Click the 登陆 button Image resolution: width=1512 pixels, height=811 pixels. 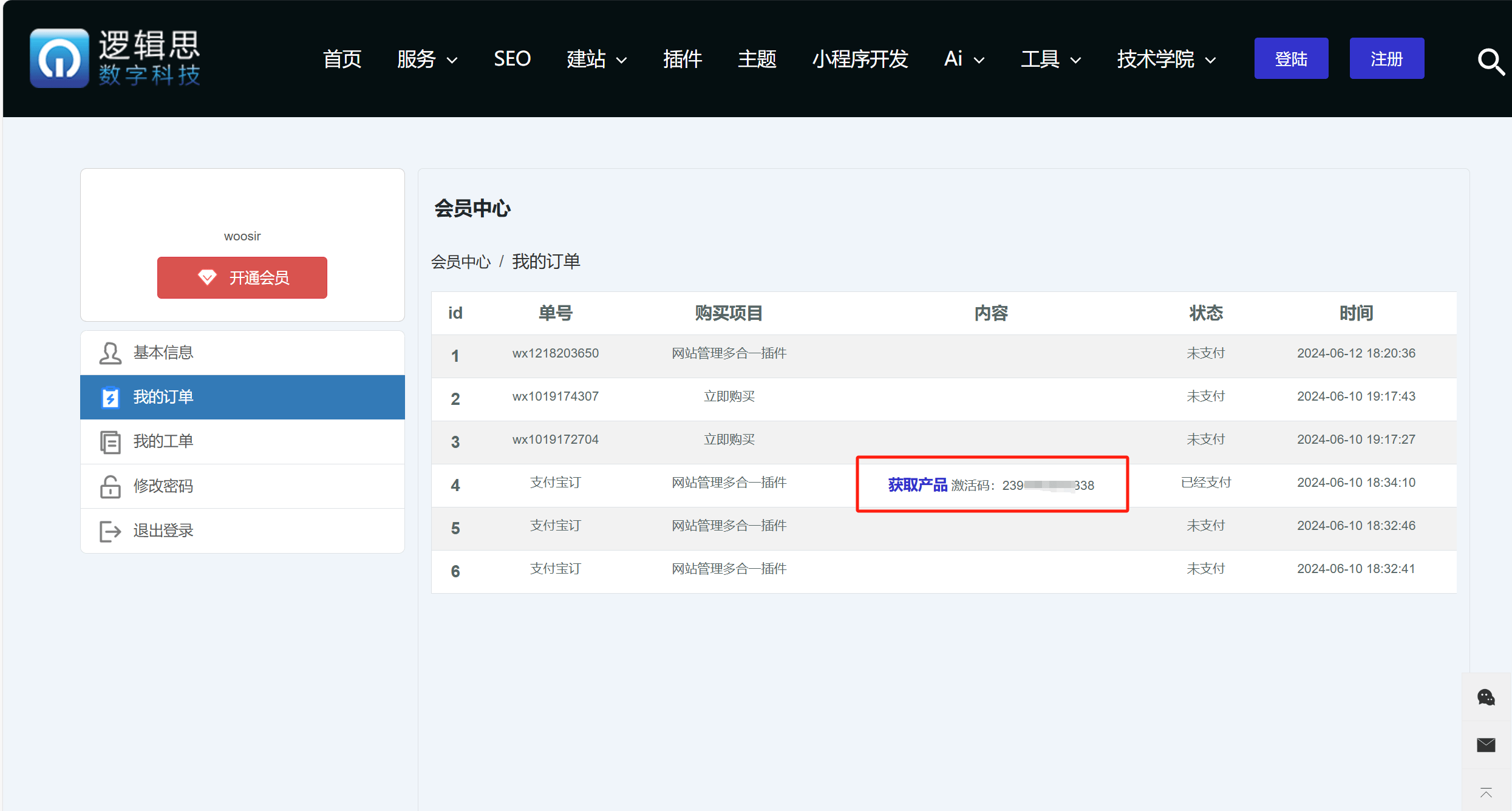1291,58
